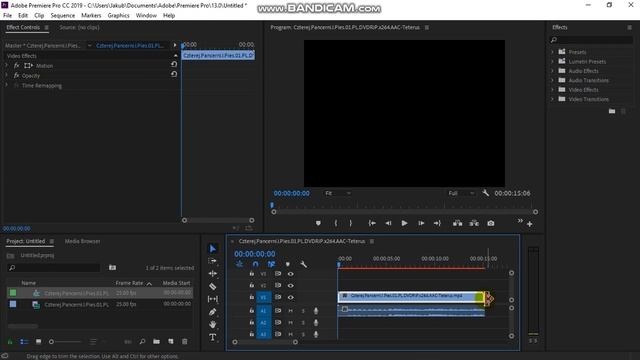Go to In point

pos(372,223)
